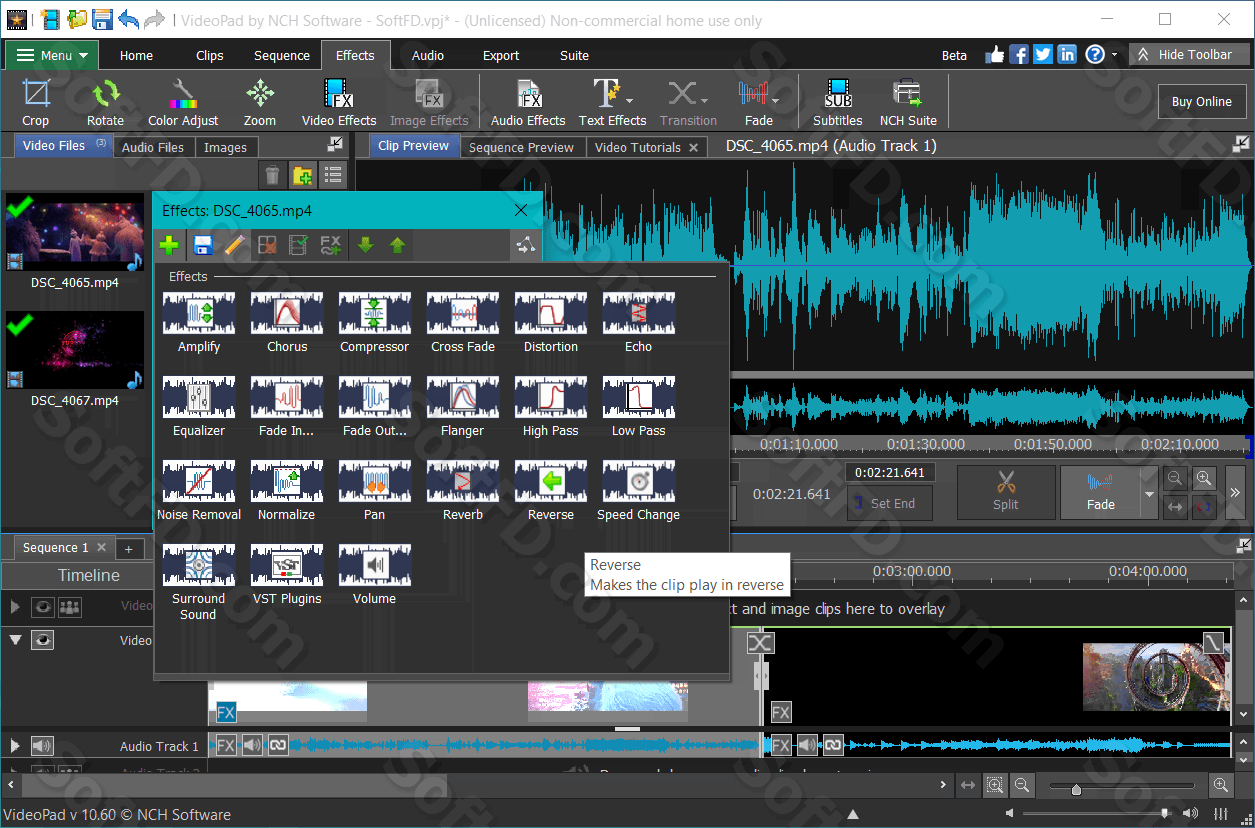1255x828 pixels.
Task: Open the Color Adjust tool
Action: coord(183,103)
